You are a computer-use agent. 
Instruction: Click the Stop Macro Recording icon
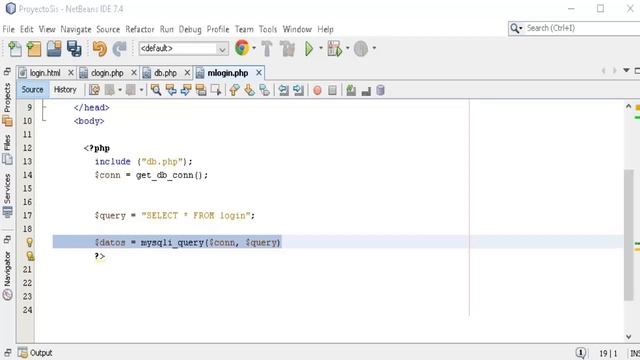click(x=332, y=90)
